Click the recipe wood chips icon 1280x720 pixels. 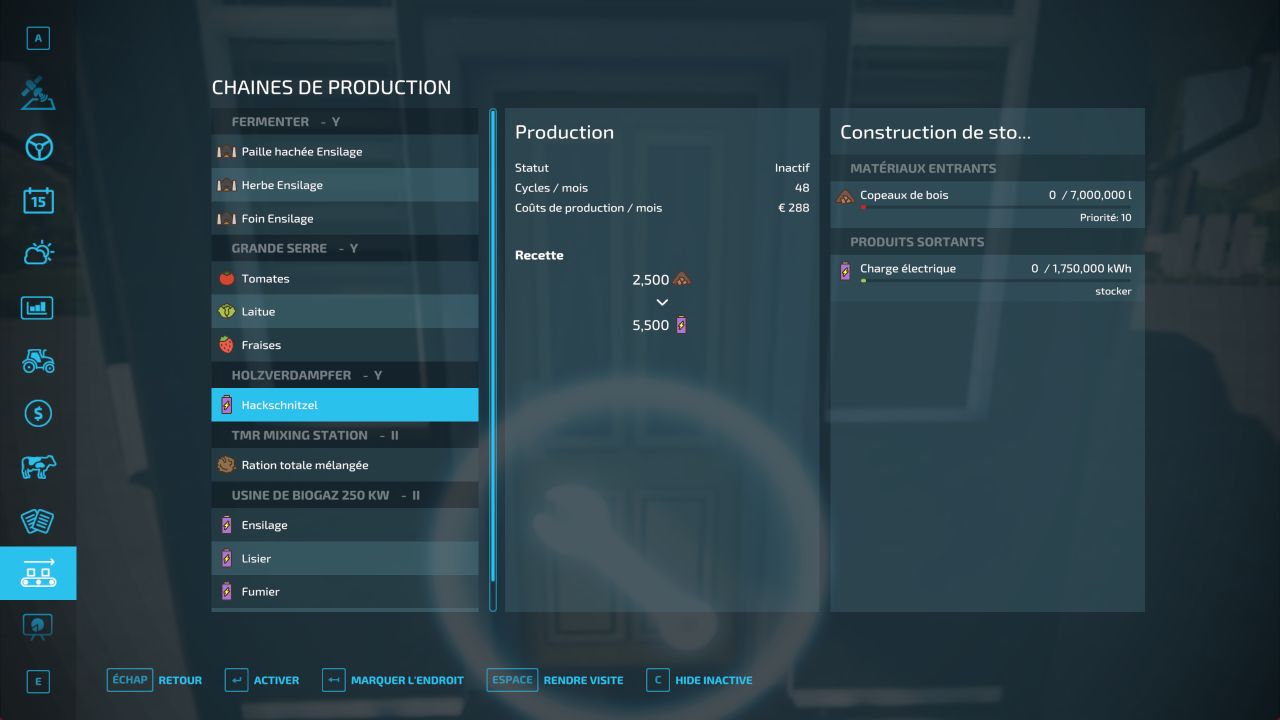coord(682,280)
